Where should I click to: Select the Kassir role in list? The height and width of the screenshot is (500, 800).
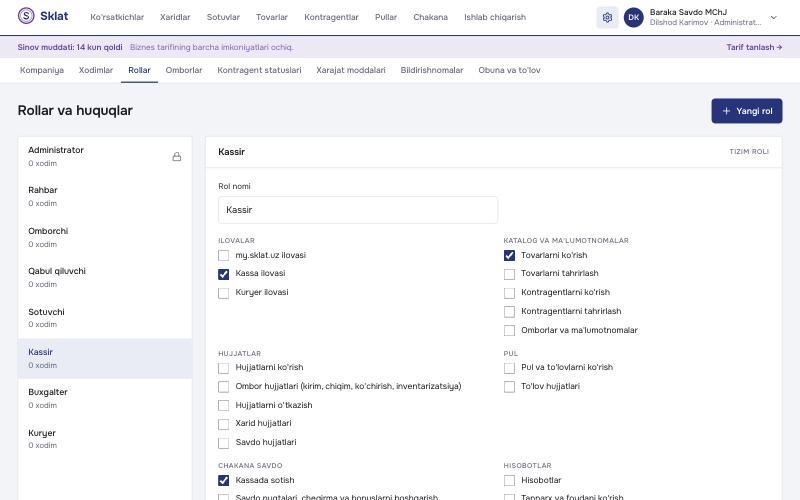pos(105,358)
